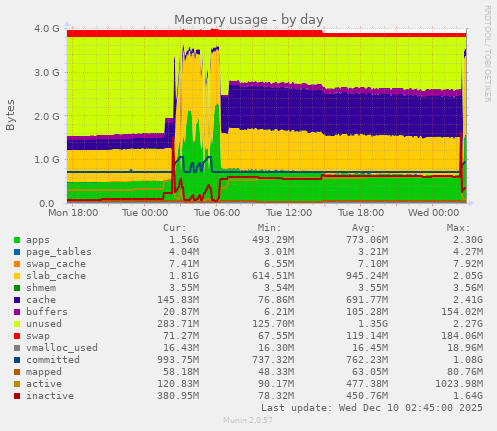497x431 pixels.
Task: Click the apps max value 2.30G
Action: 468,240
